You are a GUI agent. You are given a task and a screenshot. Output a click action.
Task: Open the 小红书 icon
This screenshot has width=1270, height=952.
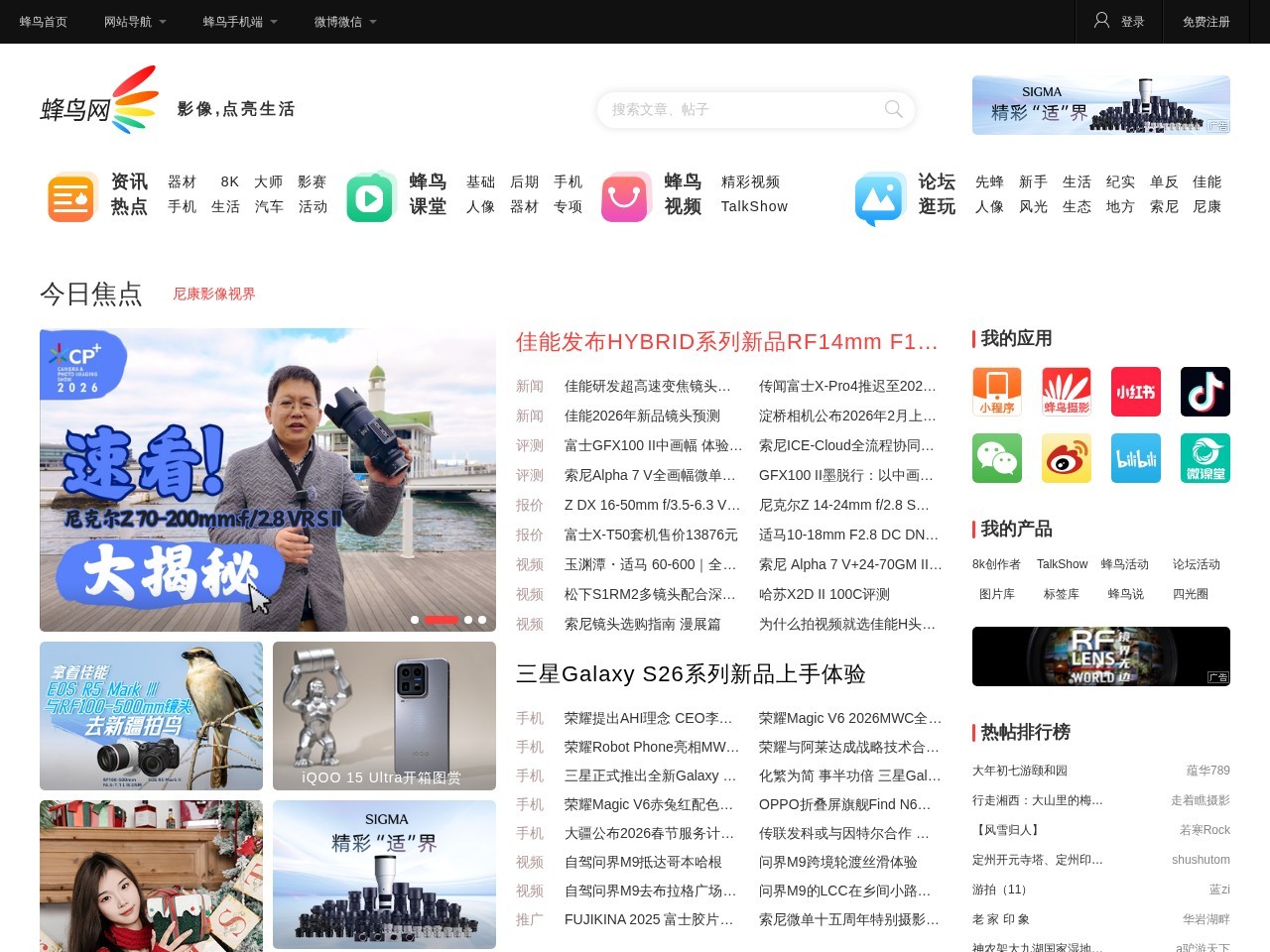pyautogui.click(x=1135, y=392)
